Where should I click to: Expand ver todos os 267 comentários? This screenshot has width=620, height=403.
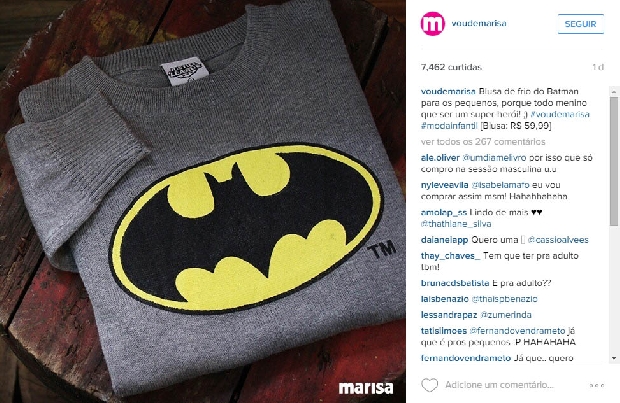click(x=483, y=142)
